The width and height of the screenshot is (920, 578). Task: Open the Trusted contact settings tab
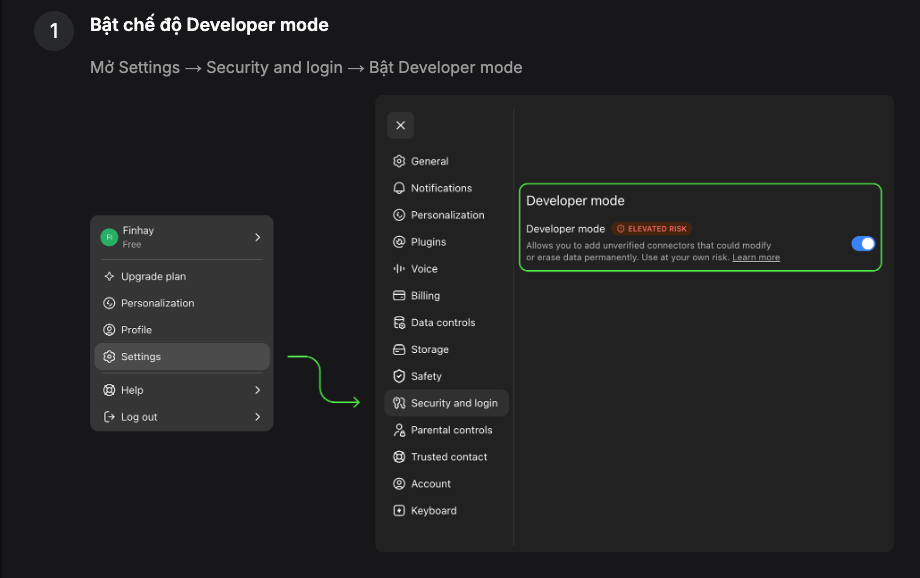tap(447, 457)
